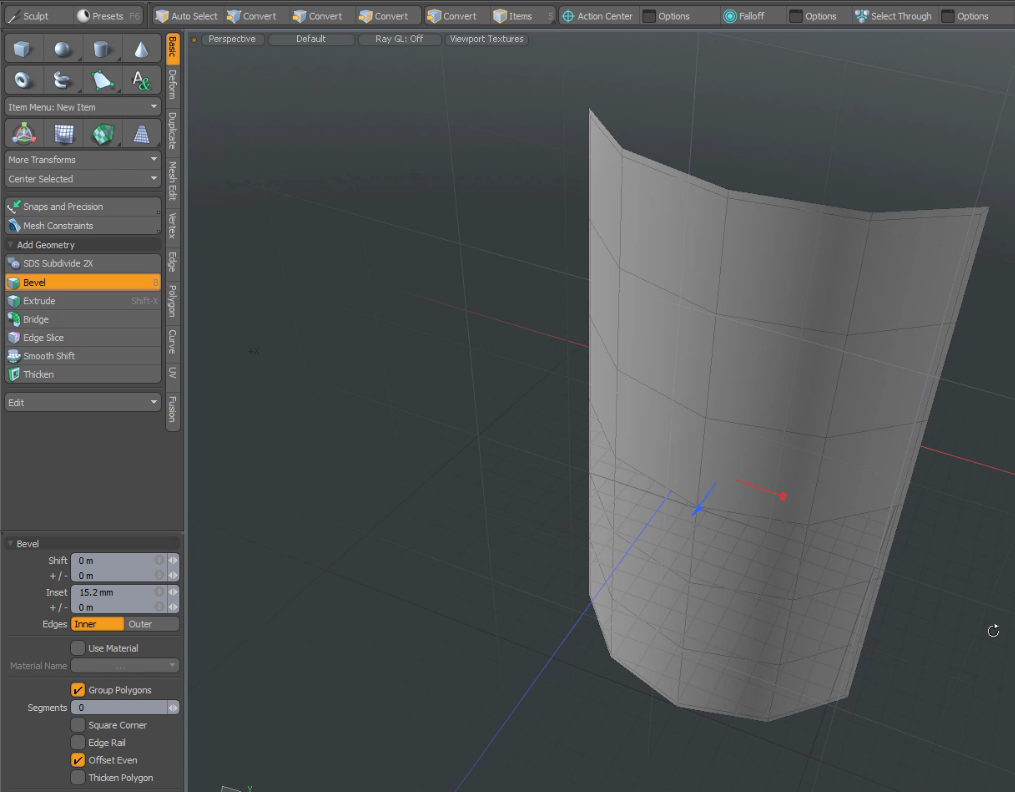Screen dimensions: 1015x792
Task: Enable the Square Corner checkbox
Action: pyautogui.click(x=78, y=725)
